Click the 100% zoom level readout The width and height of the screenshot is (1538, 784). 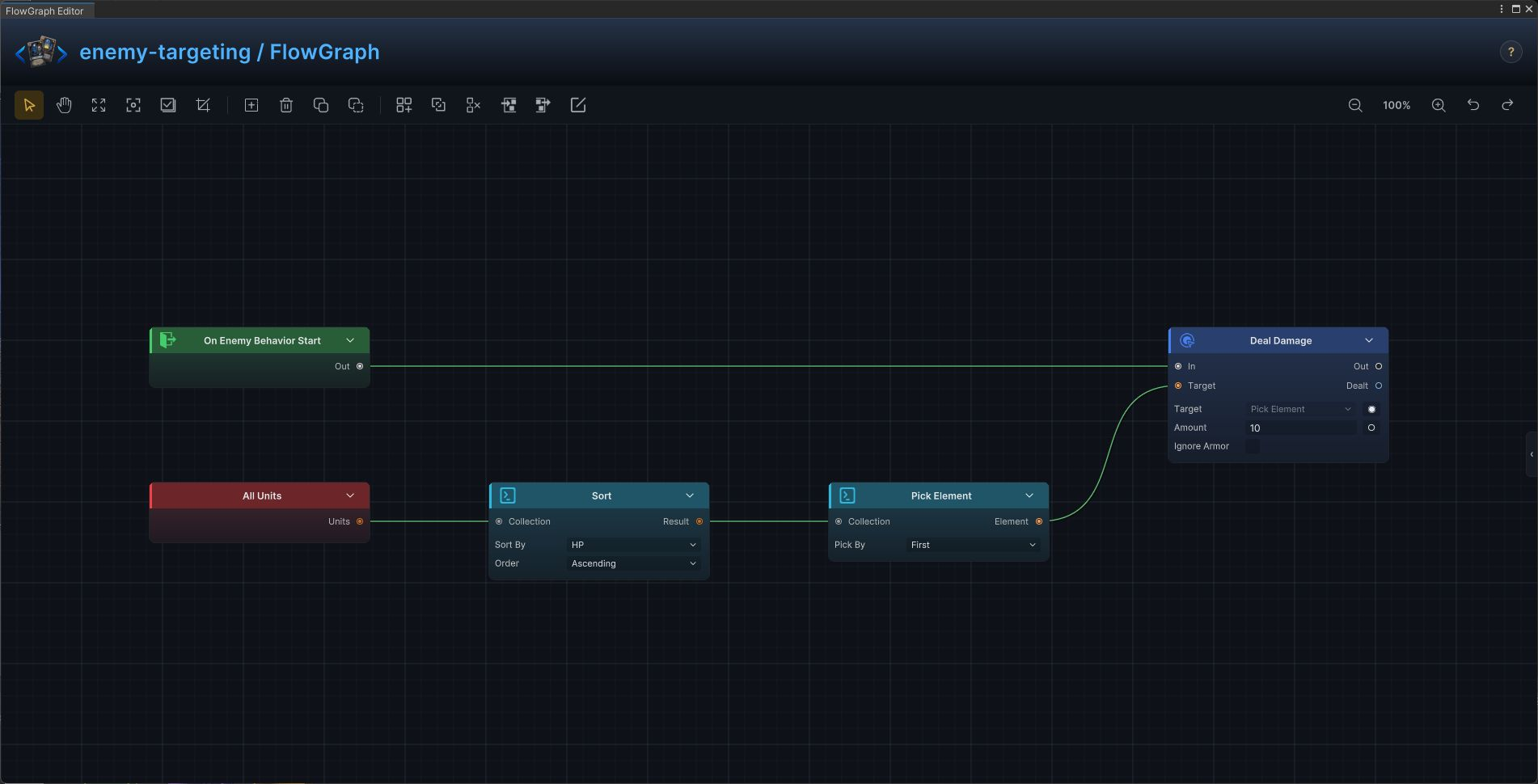[x=1396, y=105]
